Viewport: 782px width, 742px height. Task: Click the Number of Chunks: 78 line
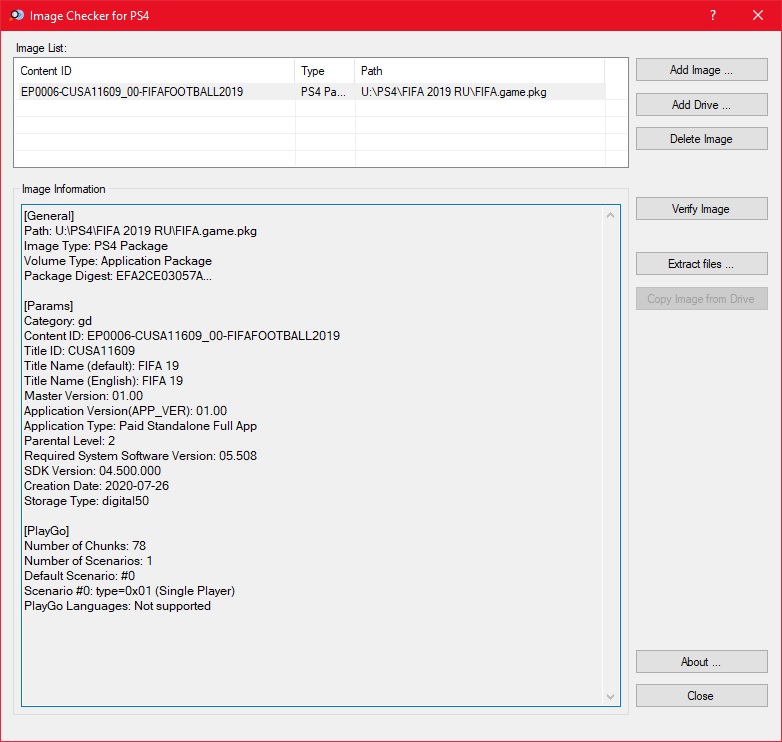[85, 546]
